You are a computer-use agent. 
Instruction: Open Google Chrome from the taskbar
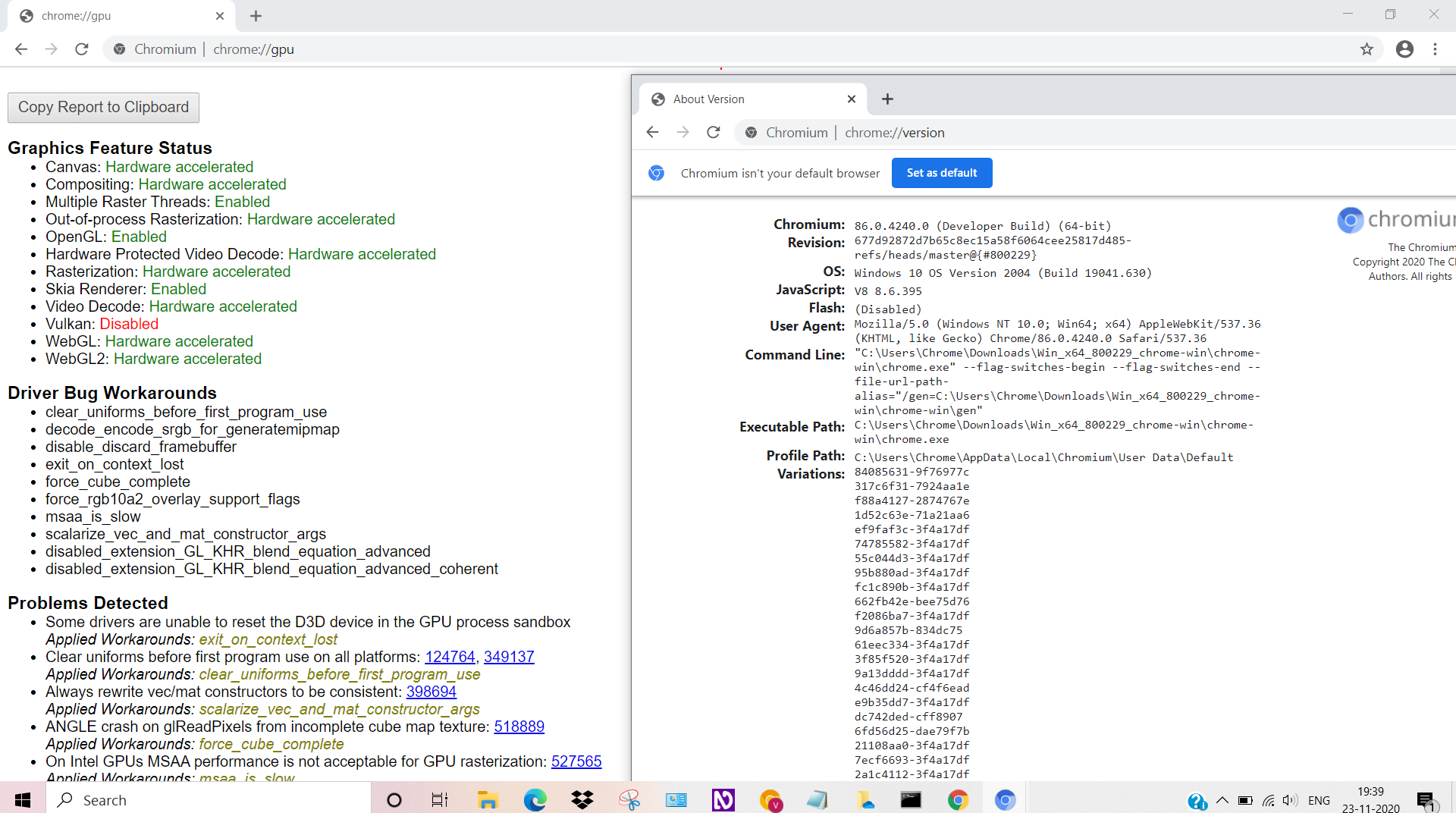[958, 800]
